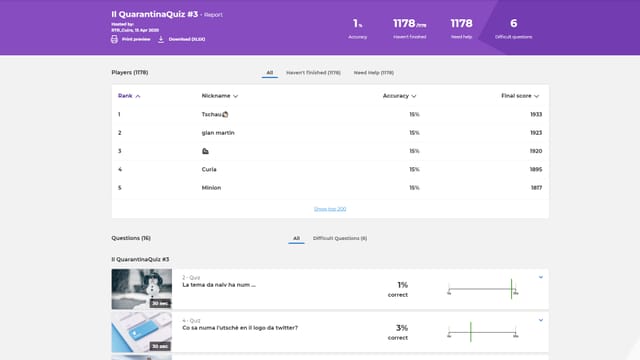Open the Final score sort chevron
Viewport: 640px width, 360px height.
[536, 96]
